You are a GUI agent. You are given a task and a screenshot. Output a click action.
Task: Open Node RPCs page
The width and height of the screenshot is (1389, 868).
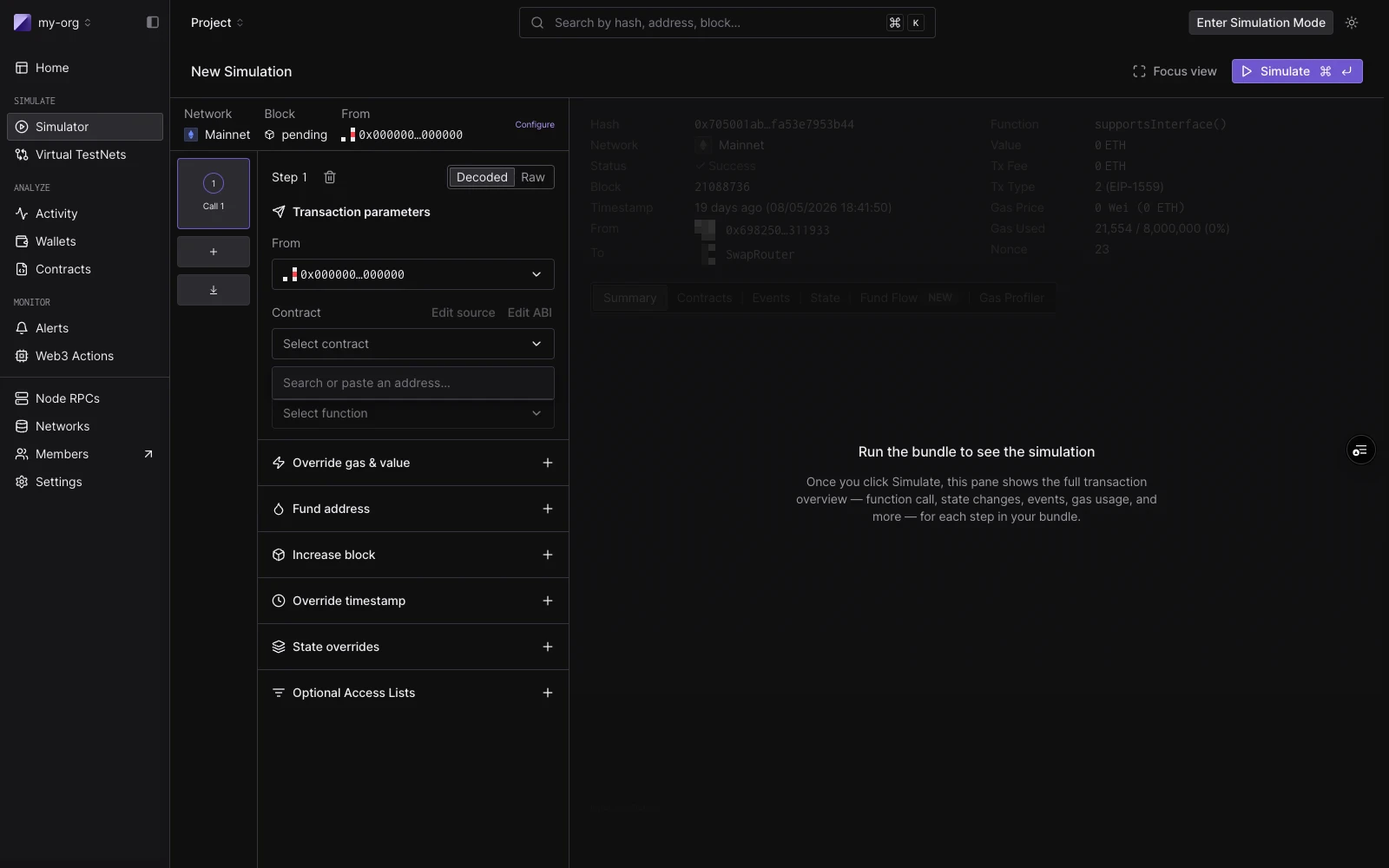point(85,398)
